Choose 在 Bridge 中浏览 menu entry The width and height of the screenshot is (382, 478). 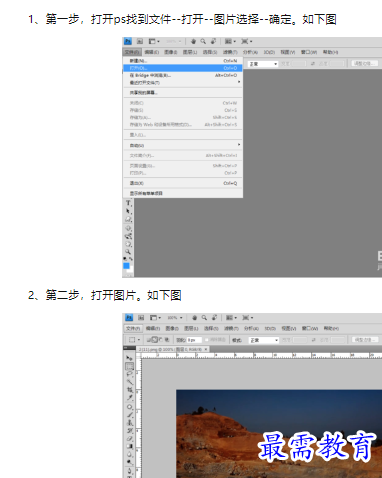click(x=183, y=75)
